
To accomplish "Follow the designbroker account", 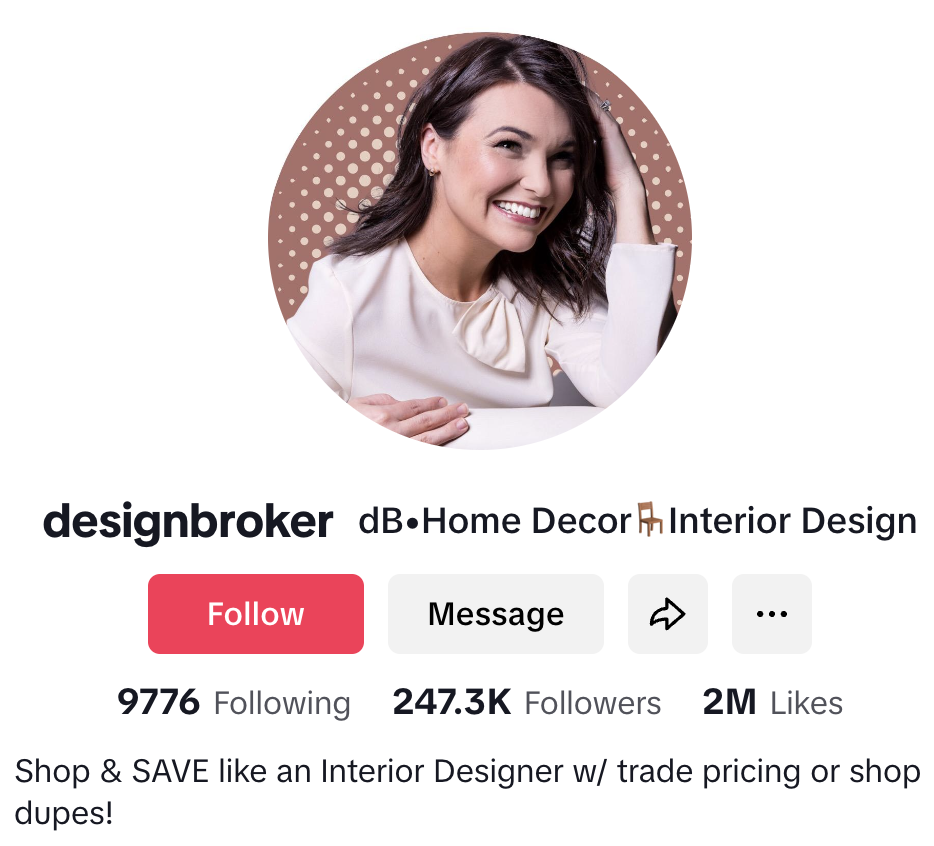I will (256, 614).
